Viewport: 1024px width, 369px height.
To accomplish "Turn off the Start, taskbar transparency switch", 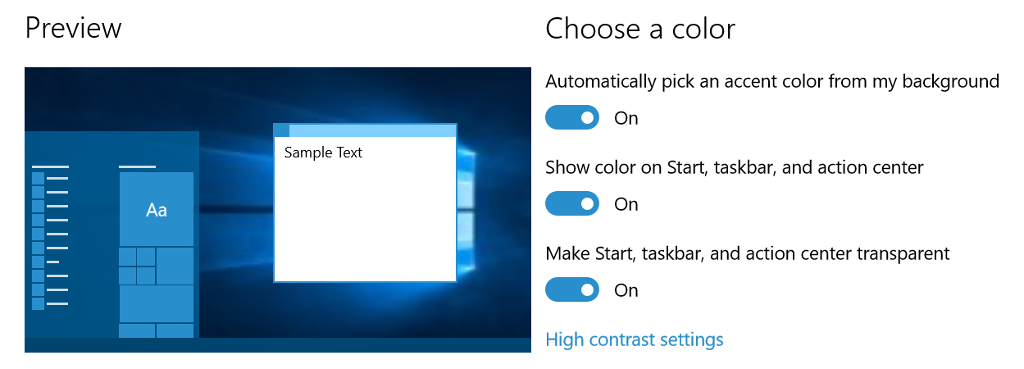I will click(572, 289).
